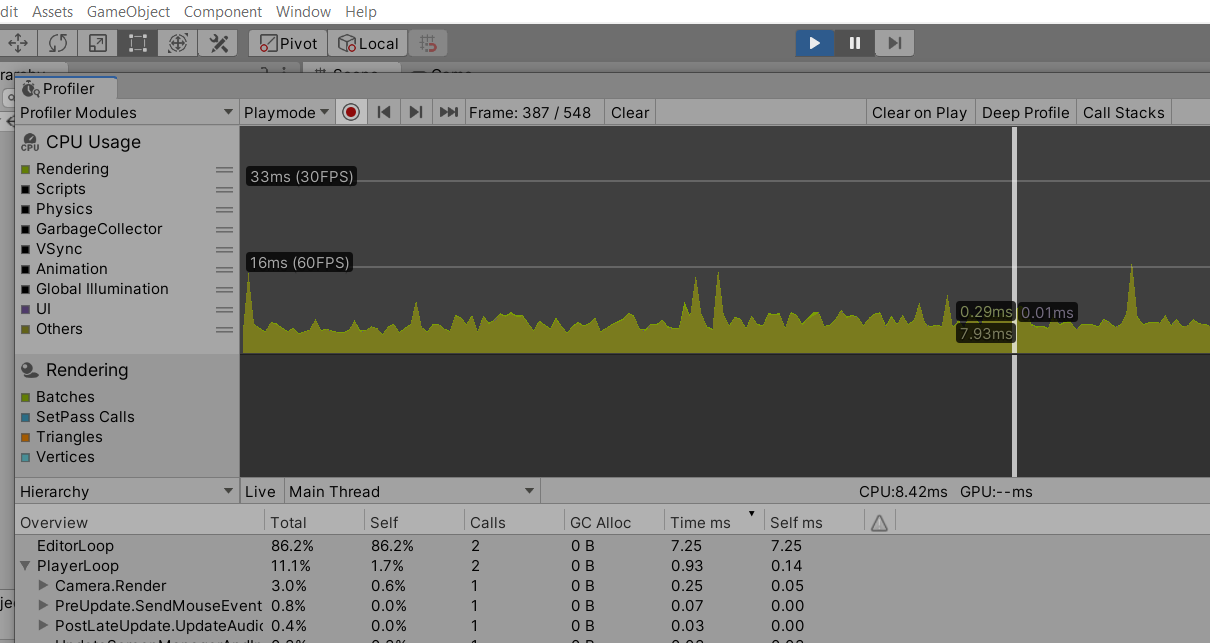
Task: Click the Clear button
Action: click(630, 112)
